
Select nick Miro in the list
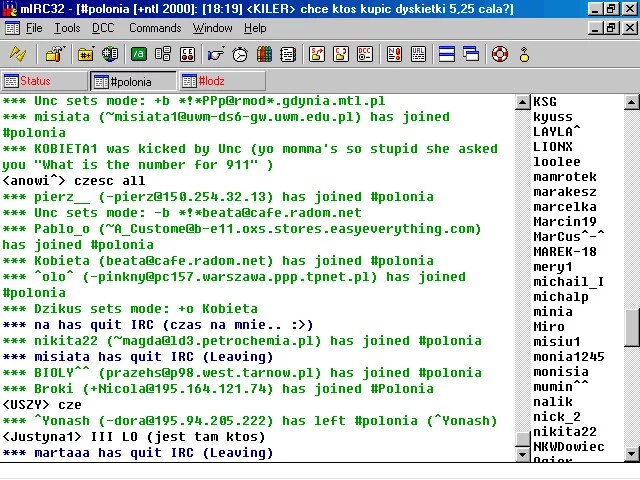549,327
